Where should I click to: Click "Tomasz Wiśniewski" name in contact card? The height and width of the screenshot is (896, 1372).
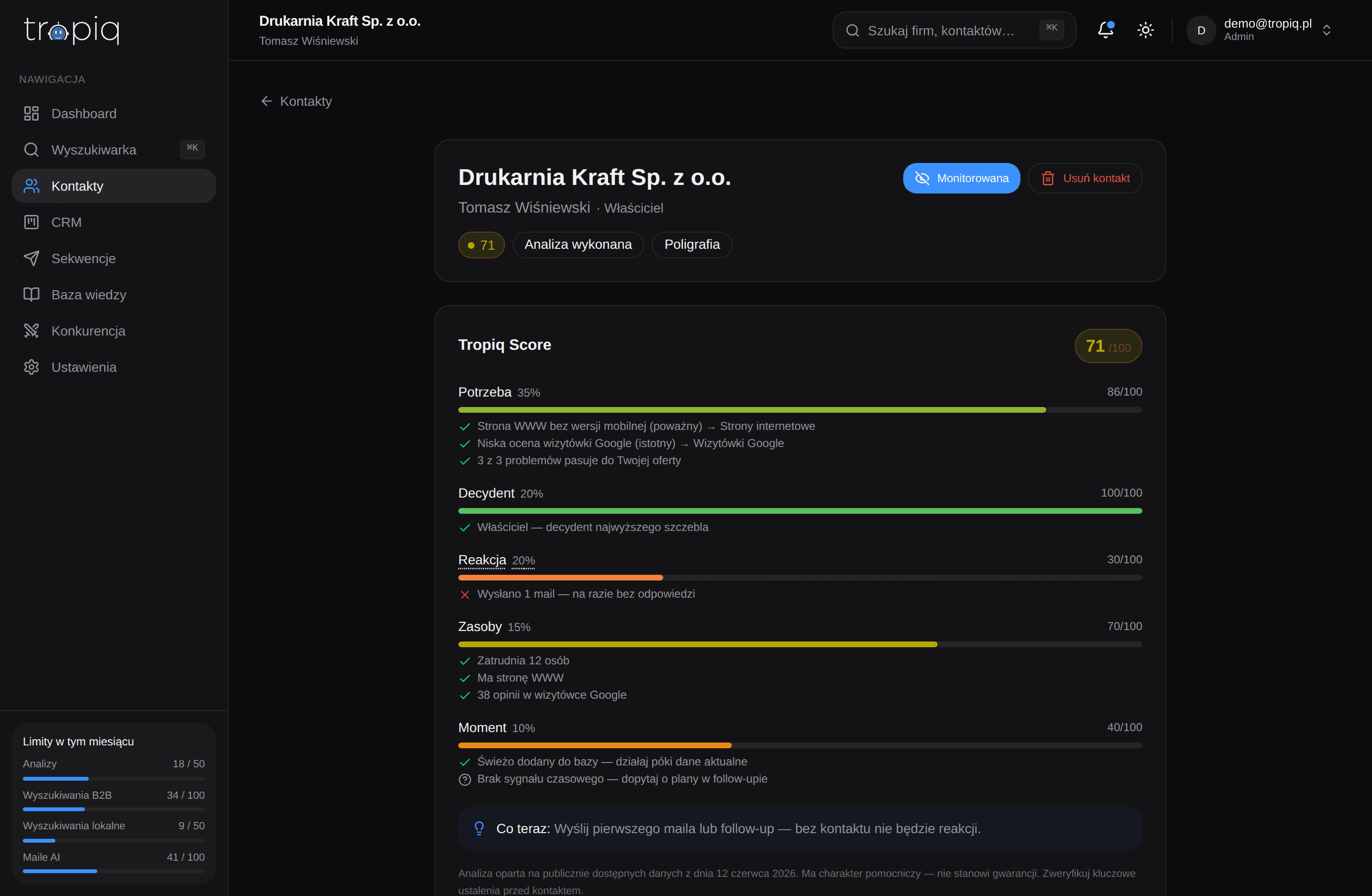[524, 208]
